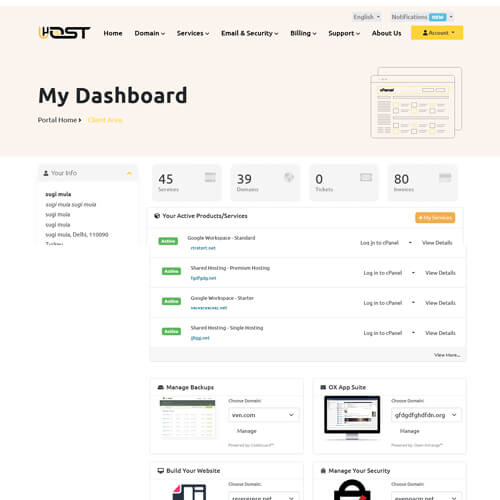Open Manage Backups domain dropdown

(263, 415)
